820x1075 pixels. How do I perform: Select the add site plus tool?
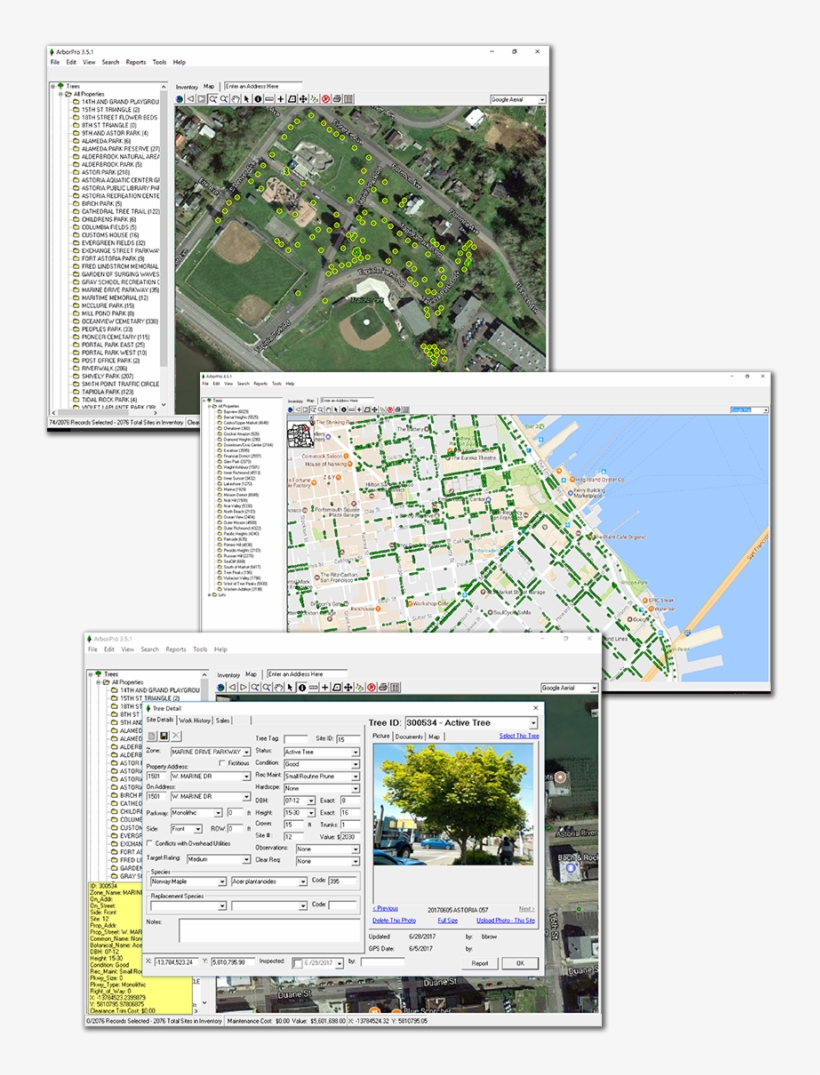pos(324,687)
